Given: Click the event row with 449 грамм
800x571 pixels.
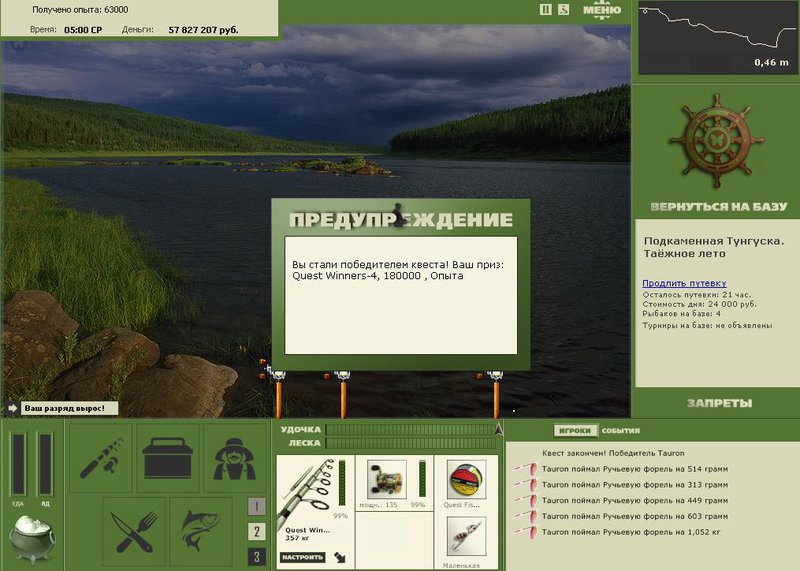Looking at the screenshot, I should tap(635, 501).
